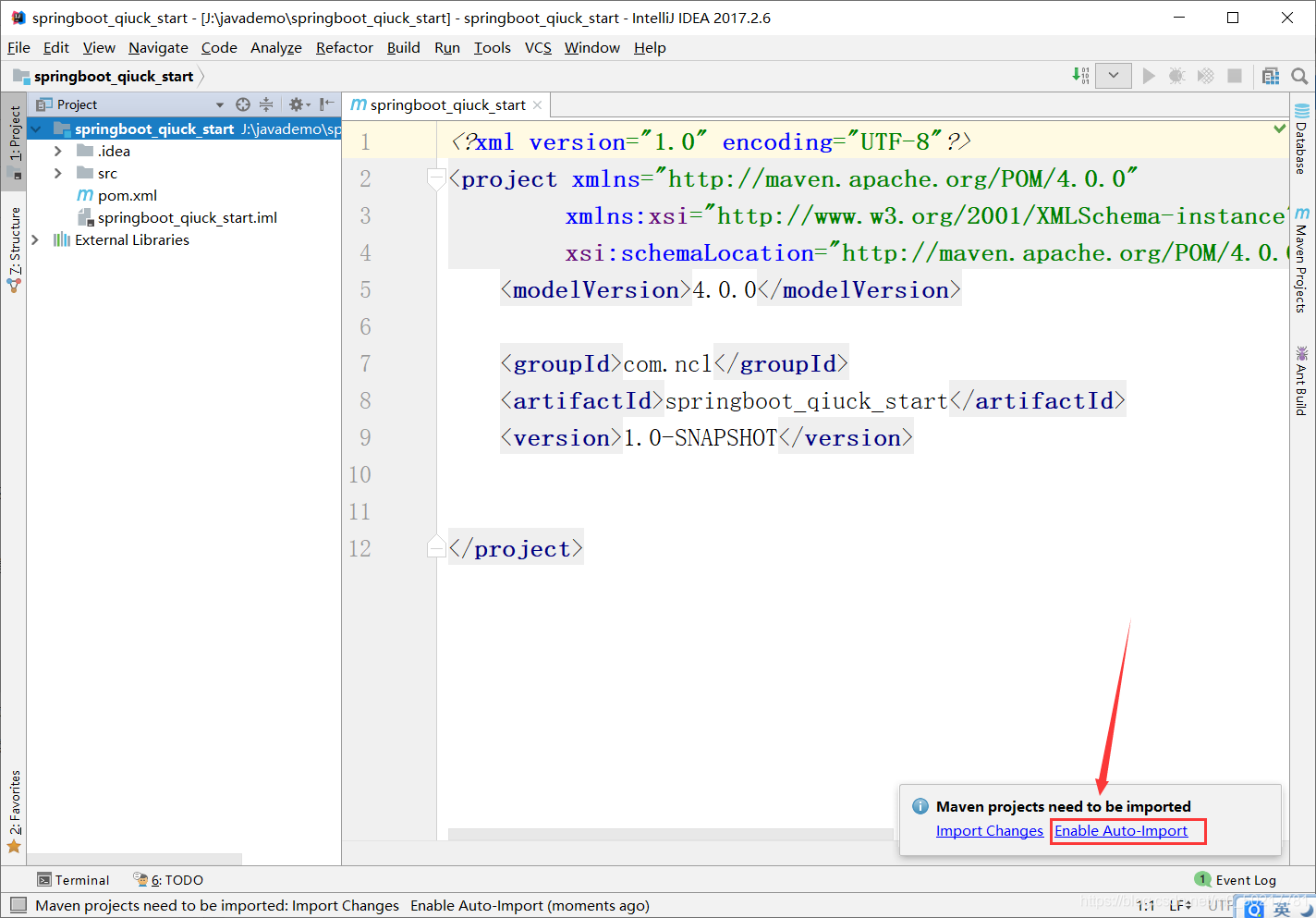
Task: Open the Terminal tool window
Action: point(73,880)
